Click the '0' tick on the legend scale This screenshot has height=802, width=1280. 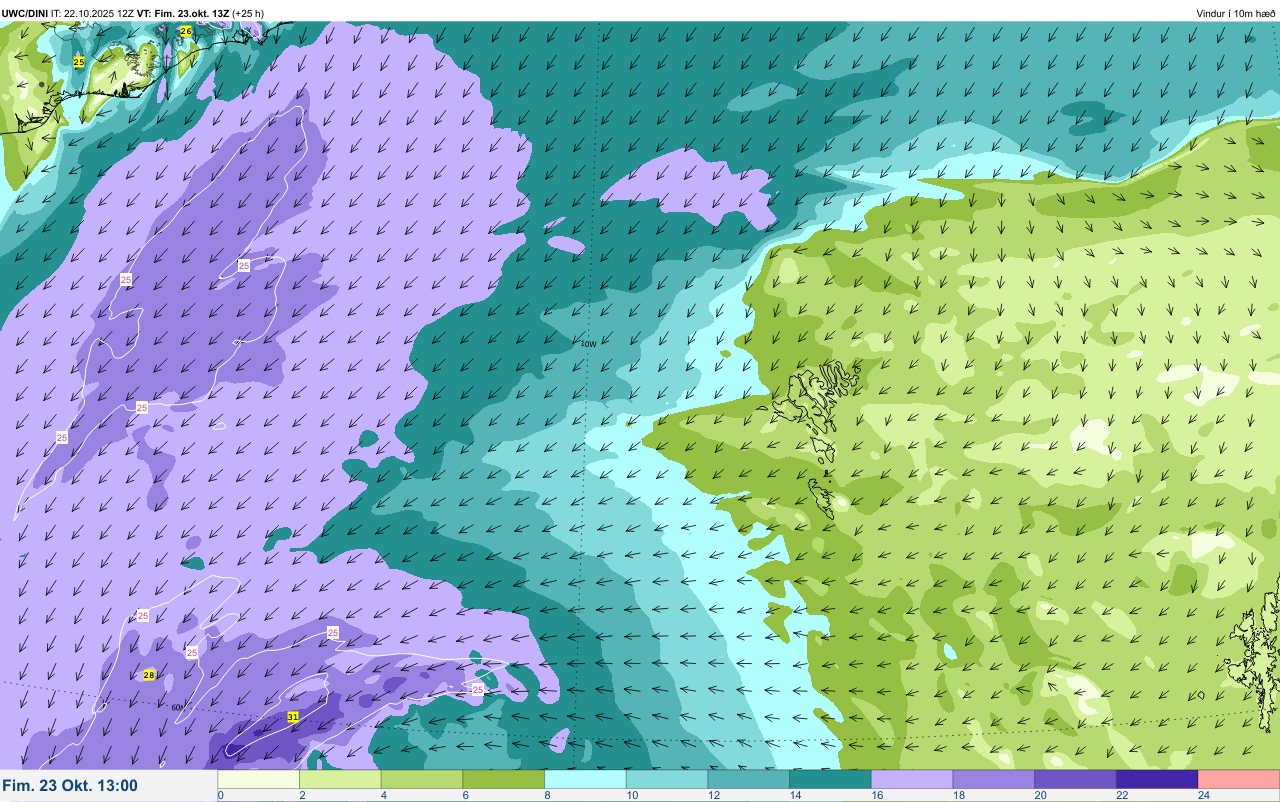(x=220, y=796)
